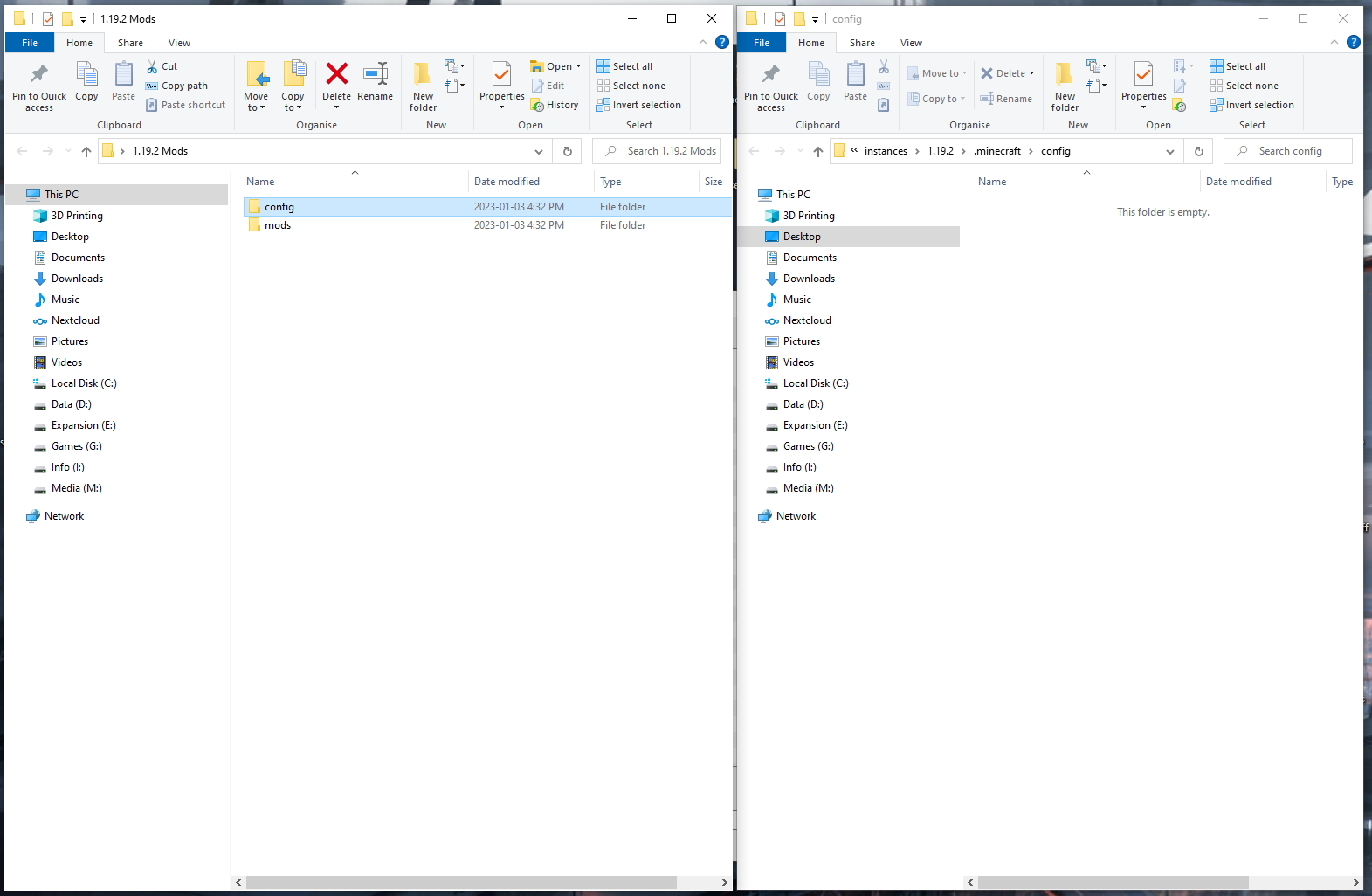Expand address history dropdown in config window
The image size is (1372, 896).
pyautogui.click(x=1170, y=151)
